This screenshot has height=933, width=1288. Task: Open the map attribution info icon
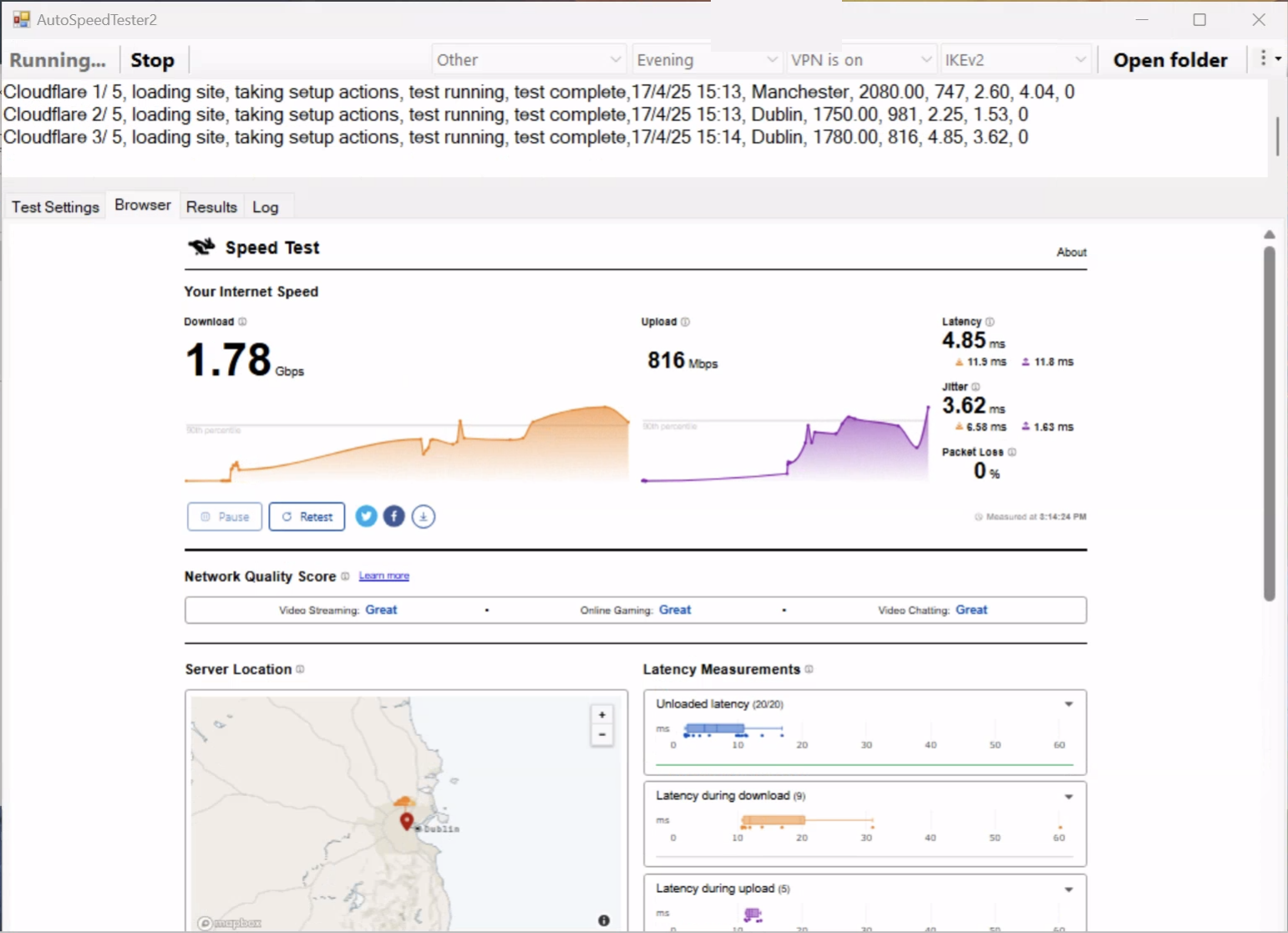604,920
